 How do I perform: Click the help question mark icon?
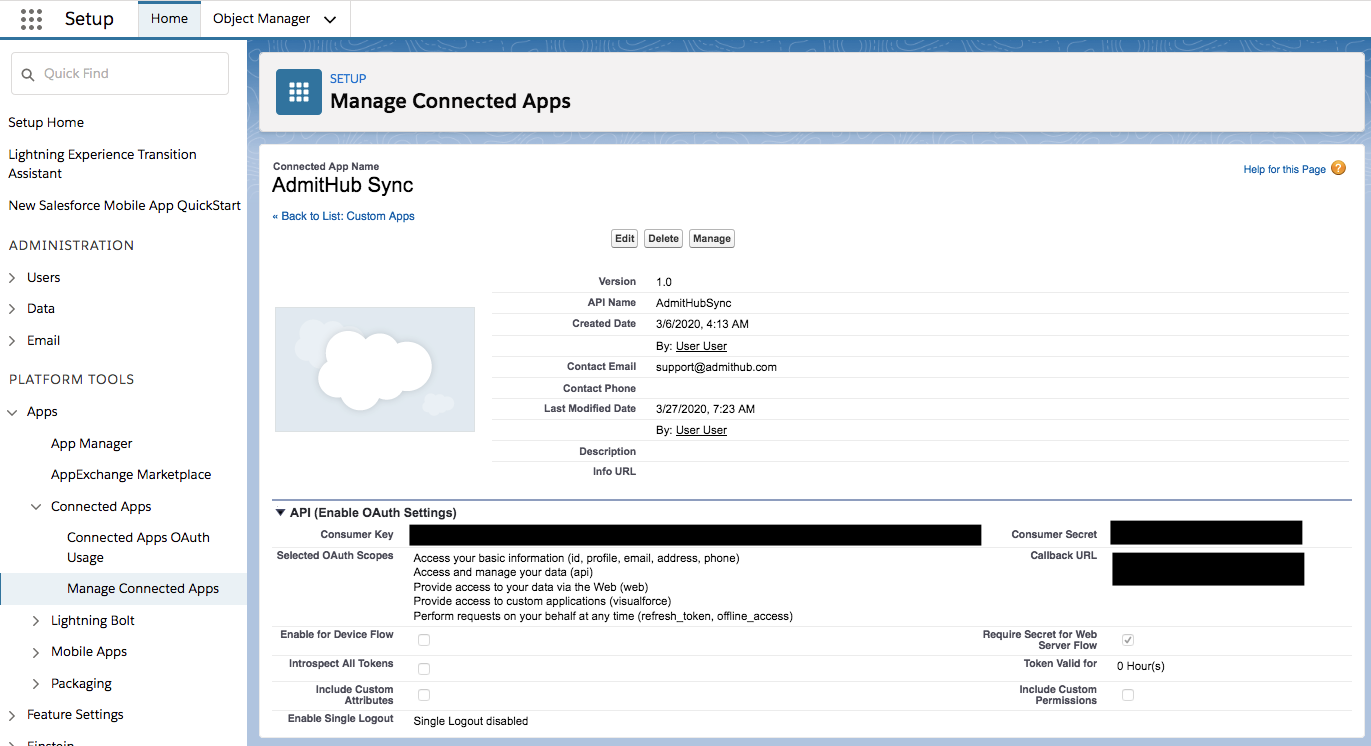pyautogui.click(x=1338, y=168)
